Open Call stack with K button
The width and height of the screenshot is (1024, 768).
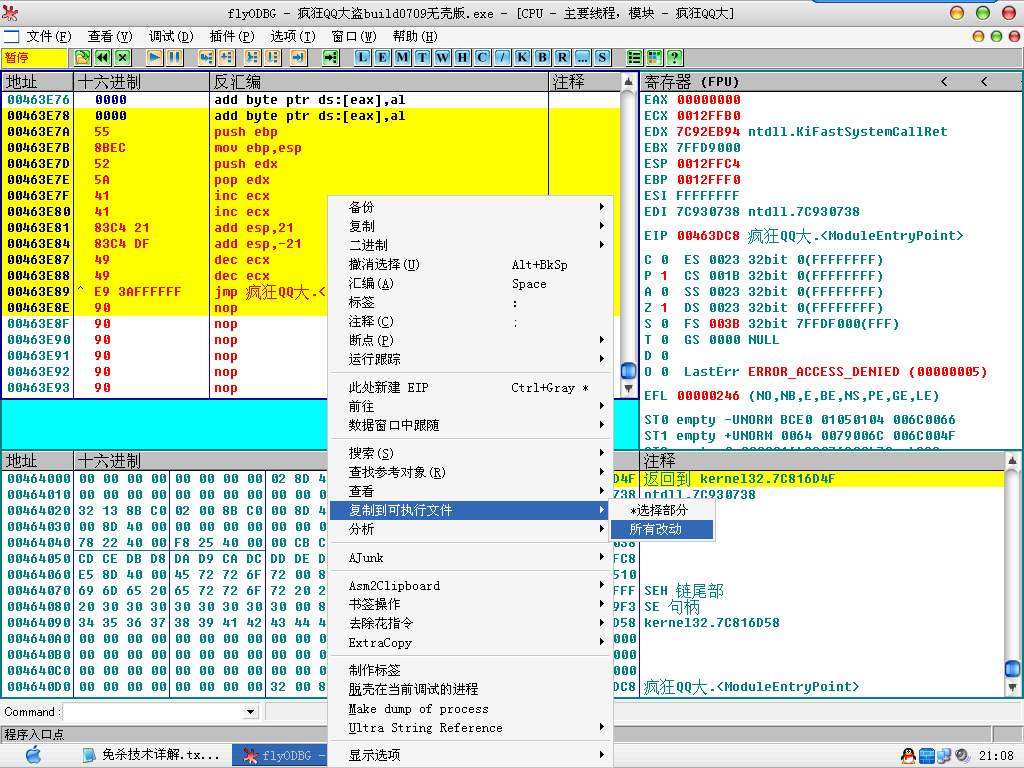point(522,57)
